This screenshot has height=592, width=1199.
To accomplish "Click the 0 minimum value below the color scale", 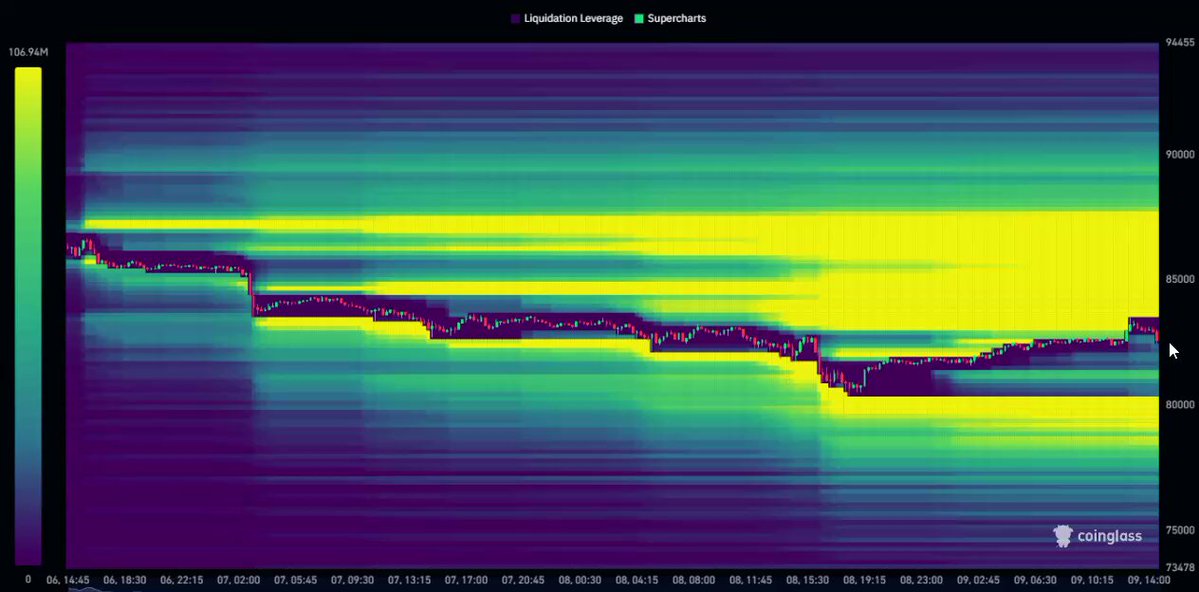I will [28, 580].
